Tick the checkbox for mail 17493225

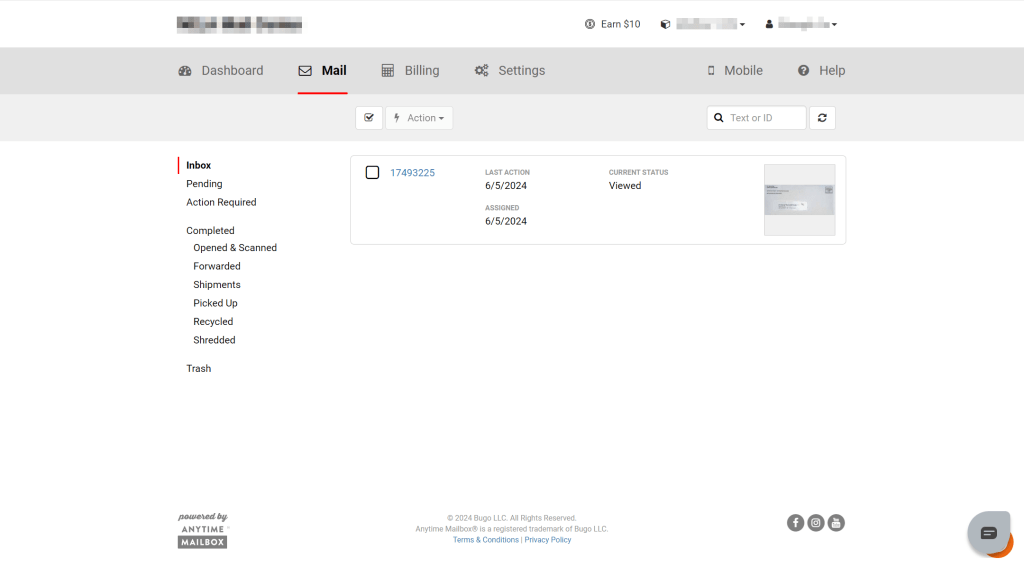click(372, 172)
